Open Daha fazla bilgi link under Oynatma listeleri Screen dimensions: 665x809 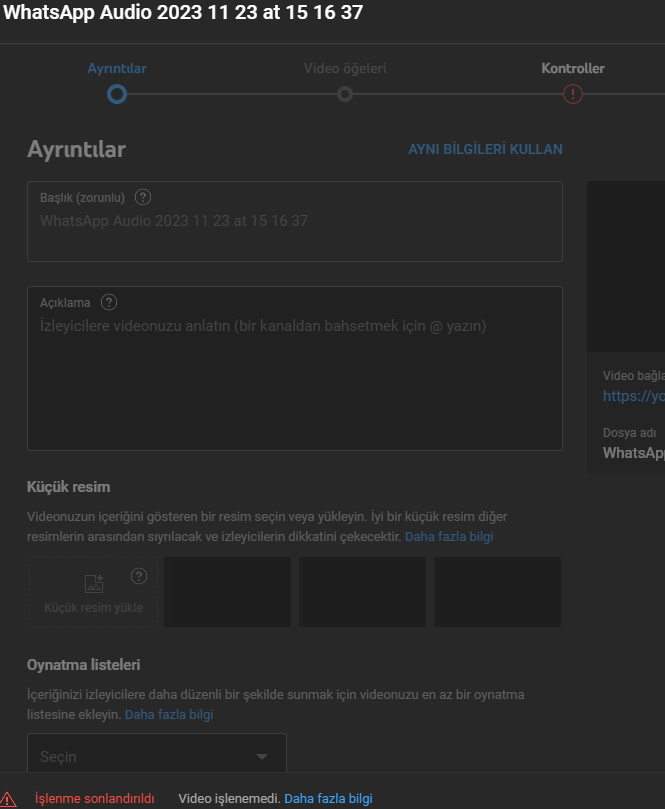[169, 715]
